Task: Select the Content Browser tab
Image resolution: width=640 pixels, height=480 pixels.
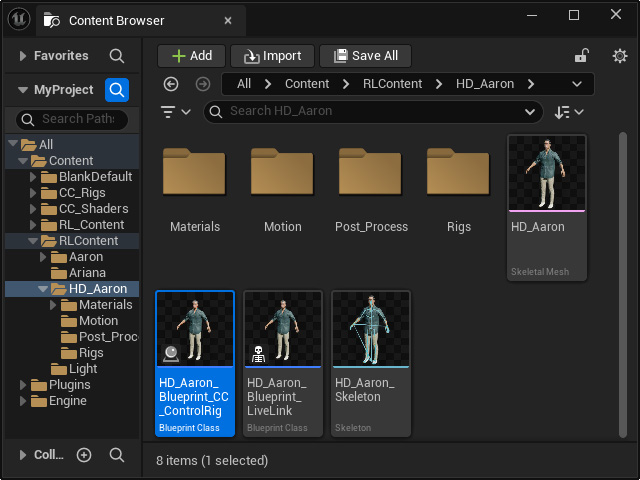Action: pos(141,20)
